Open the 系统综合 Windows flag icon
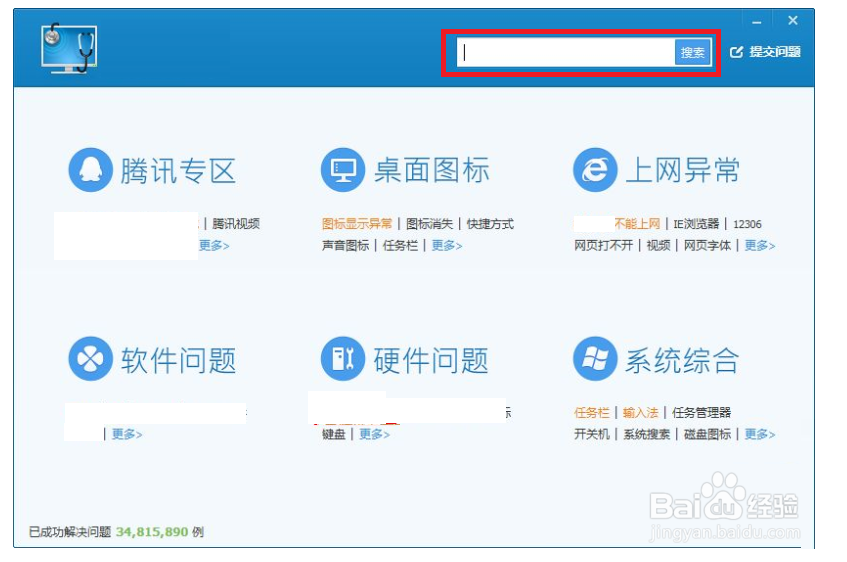The image size is (847, 562). point(595,359)
